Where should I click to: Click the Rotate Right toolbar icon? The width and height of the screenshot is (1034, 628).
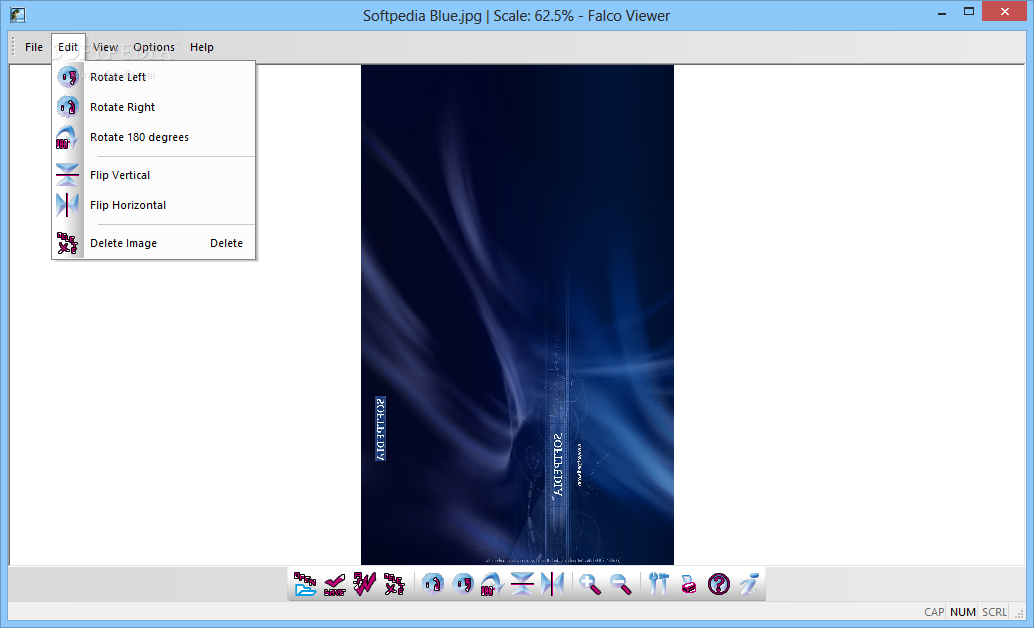[433, 584]
